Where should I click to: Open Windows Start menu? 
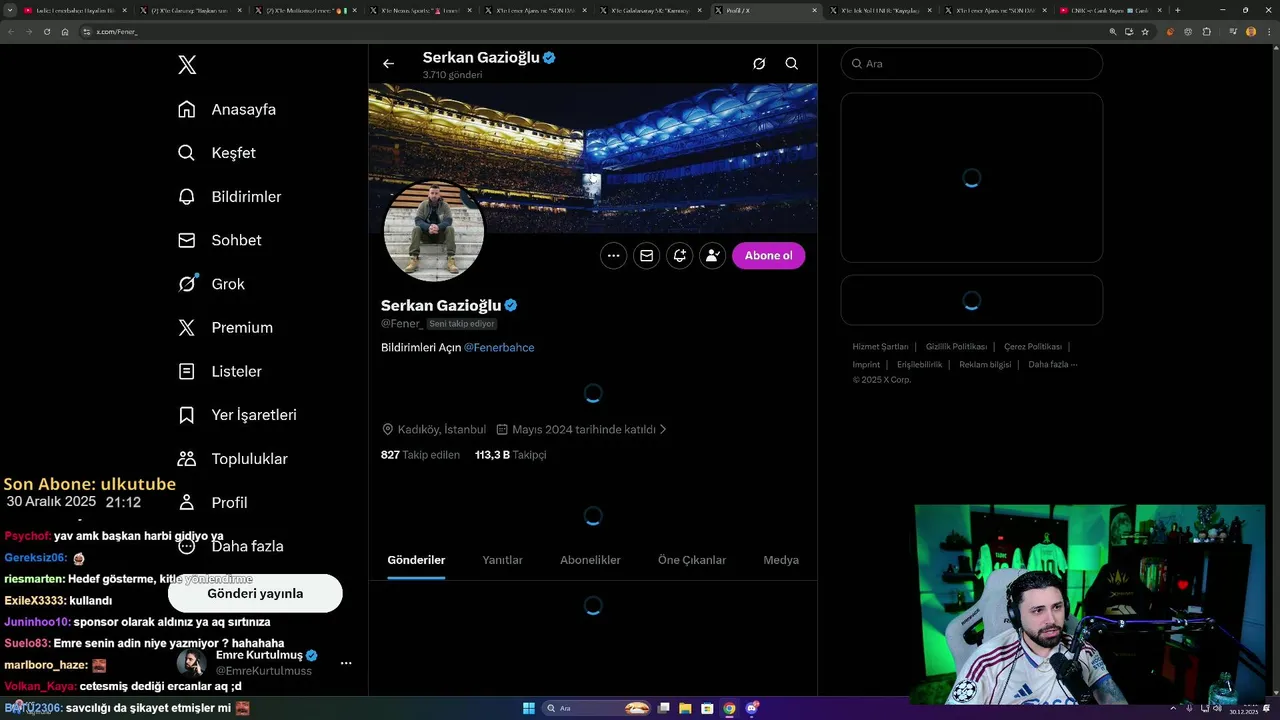[x=529, y=708]
